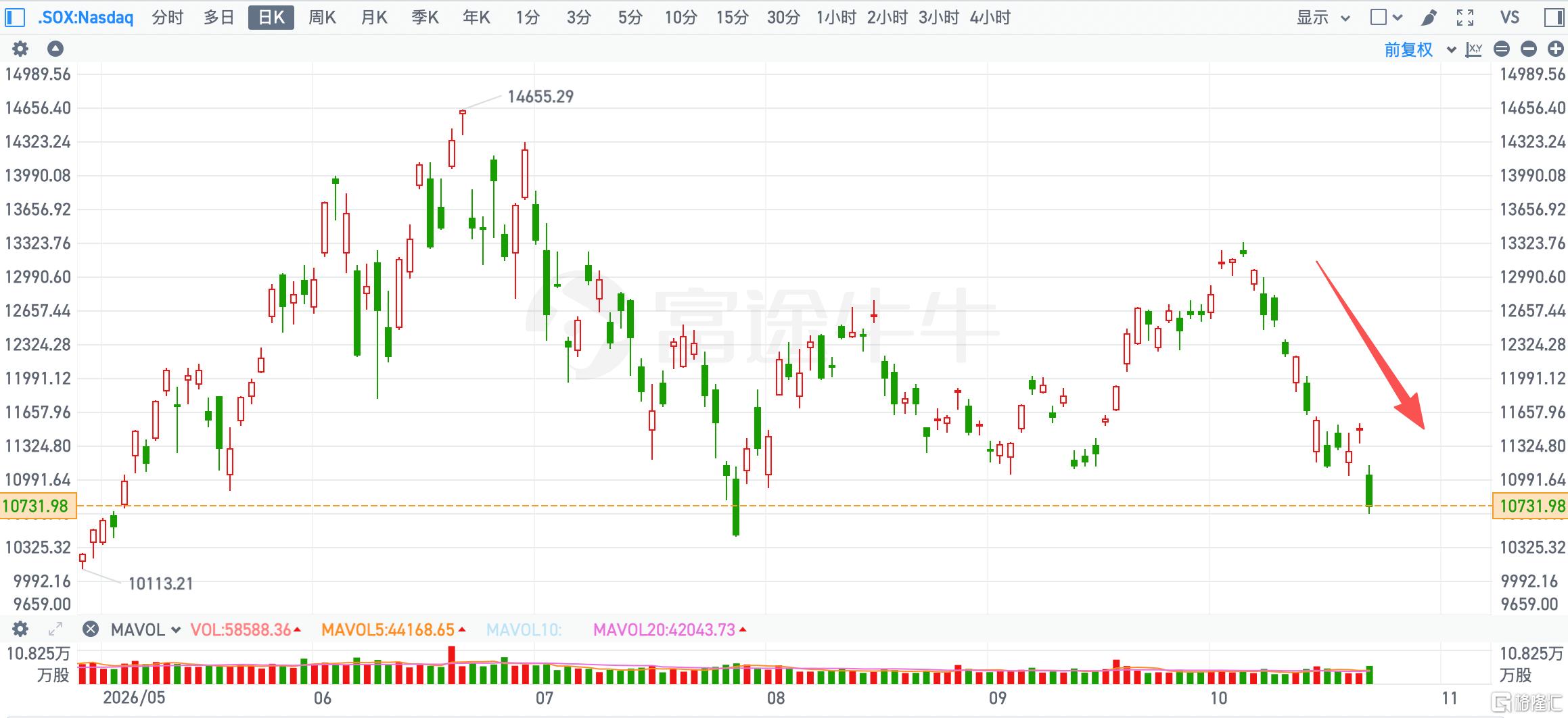This screenshot has width=1568, height=718.
Task: Open the drawing brush tool
Action: coord(1429,18)
